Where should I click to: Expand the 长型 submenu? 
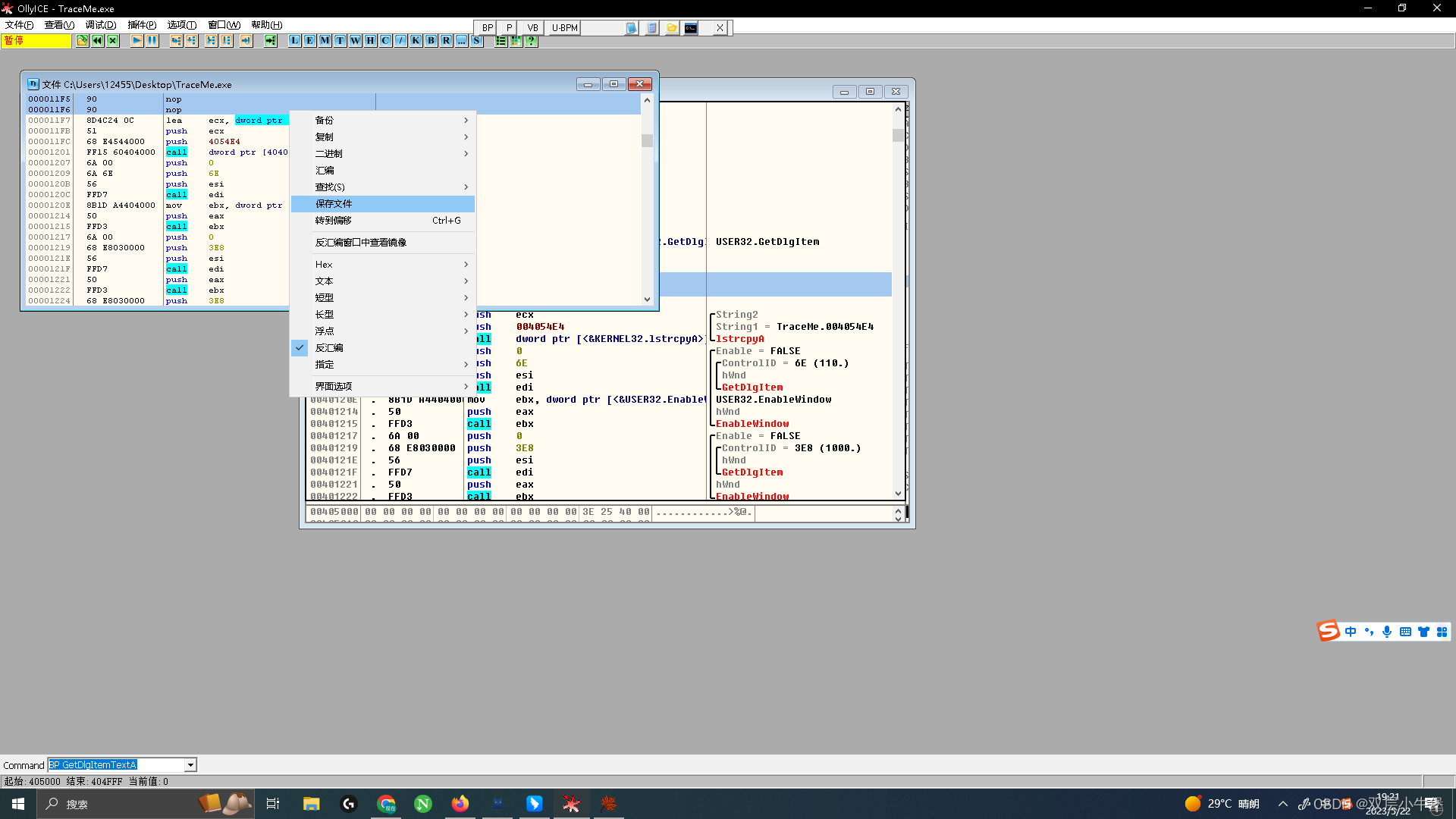point(383,315)
